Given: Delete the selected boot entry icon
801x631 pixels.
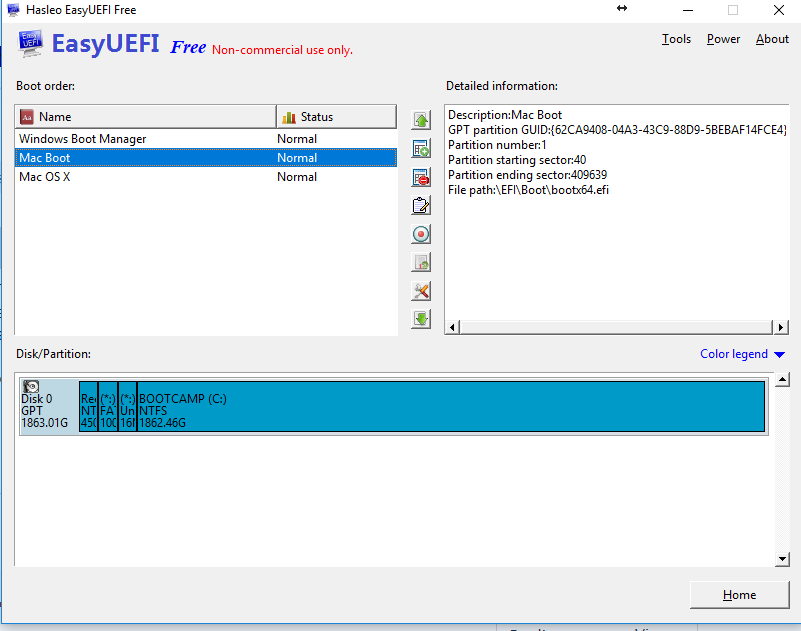Looking at the screenshot, I should (421, 177).
